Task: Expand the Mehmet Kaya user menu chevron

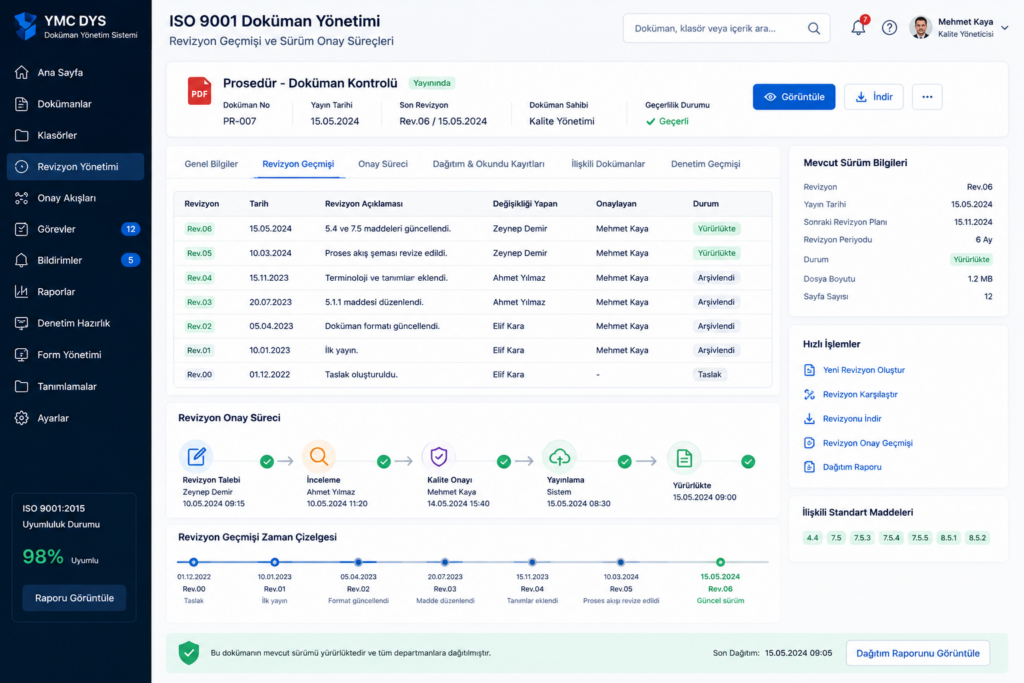Action: coord(1004,28)
